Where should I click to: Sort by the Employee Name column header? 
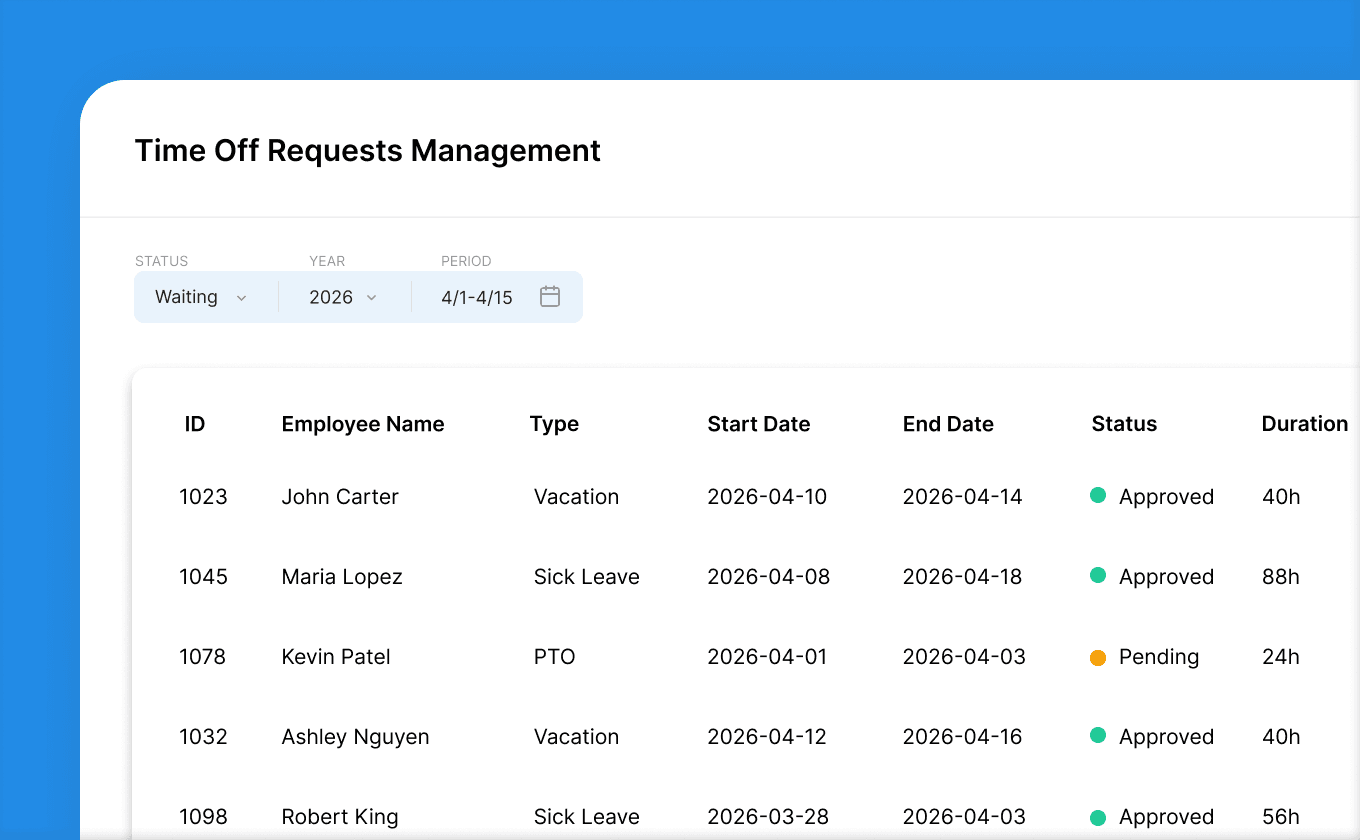tap(363, 424)
